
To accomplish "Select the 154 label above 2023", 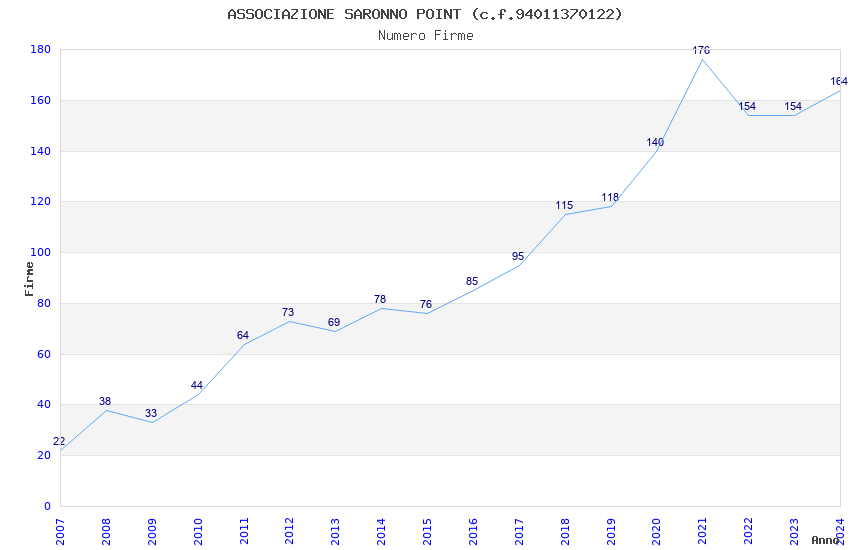I will (x=793, y=107).
